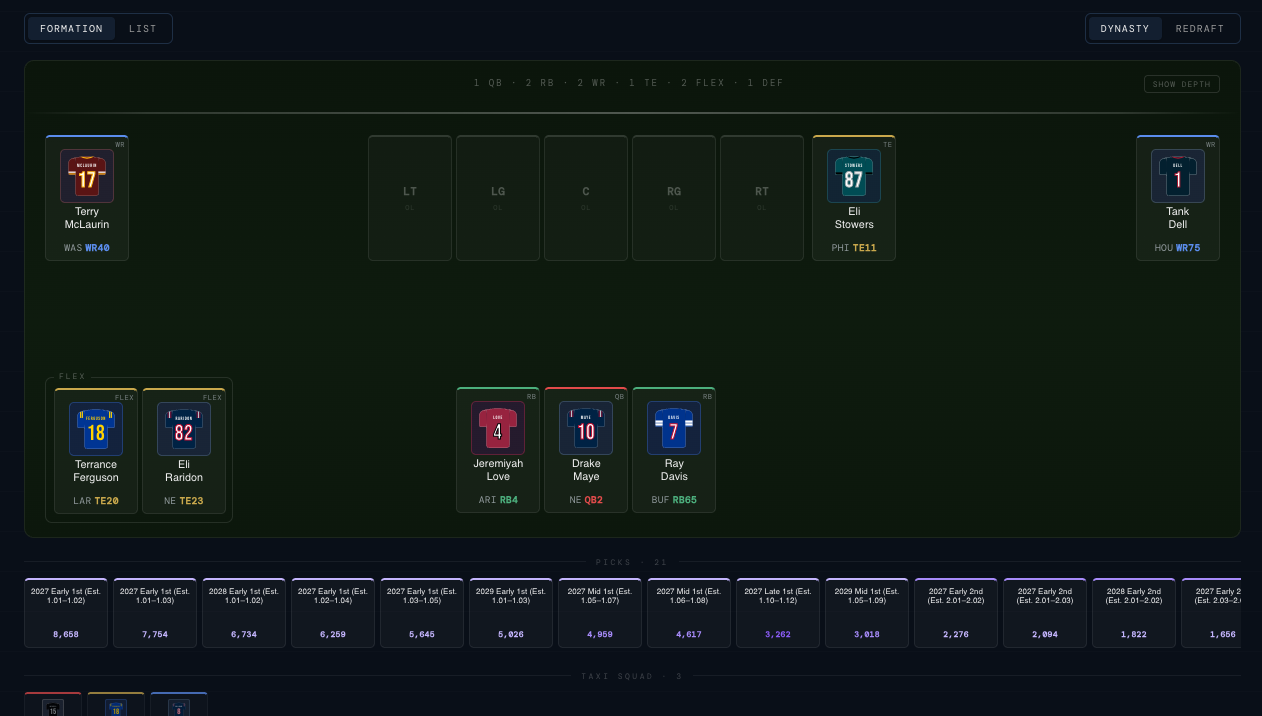
Task: Click the WR40 rank under Terry McLaurin
Action: (98, 248)
